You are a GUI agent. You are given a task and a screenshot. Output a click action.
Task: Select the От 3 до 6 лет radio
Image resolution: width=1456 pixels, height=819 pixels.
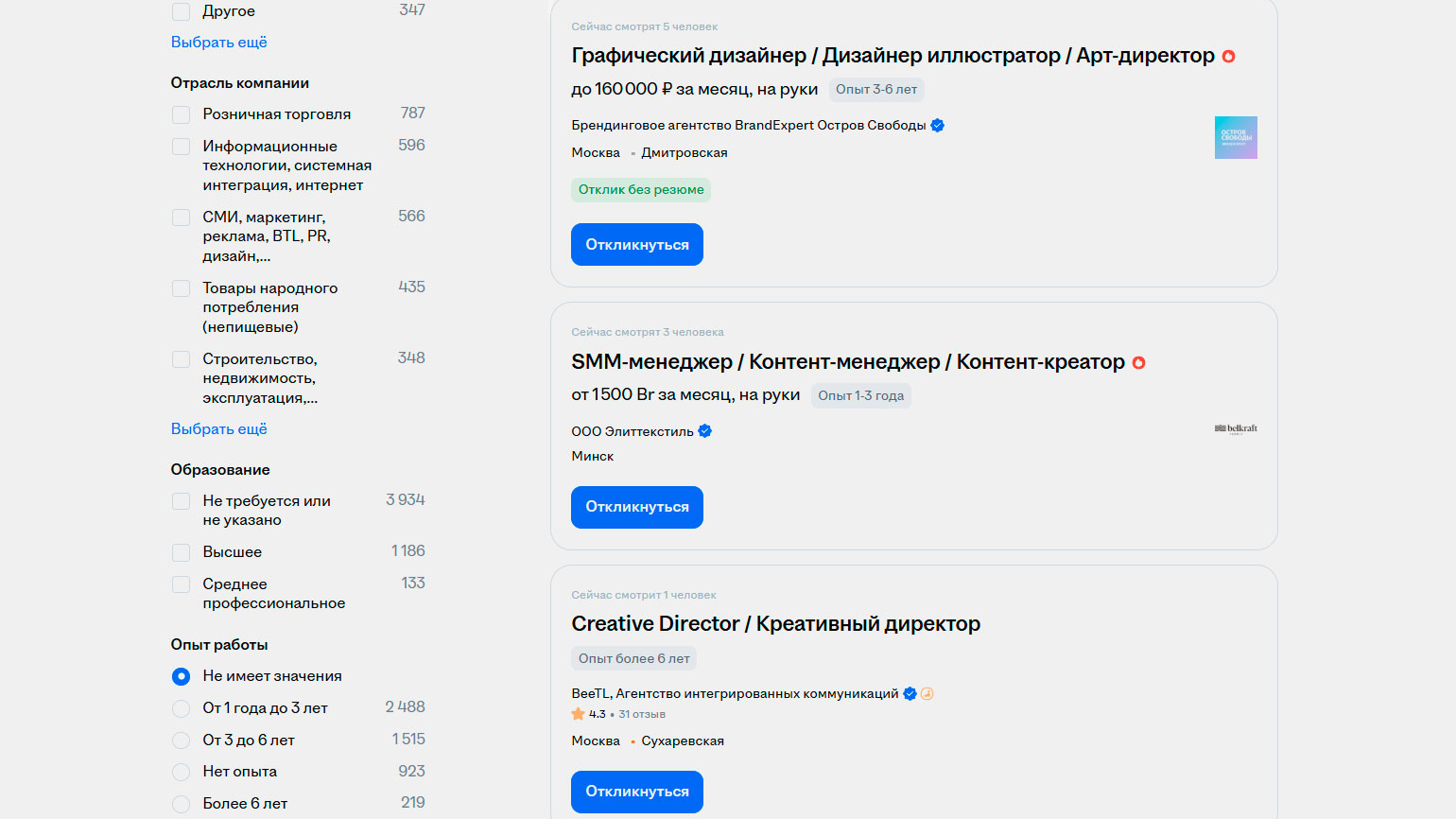tap(181, 741)
